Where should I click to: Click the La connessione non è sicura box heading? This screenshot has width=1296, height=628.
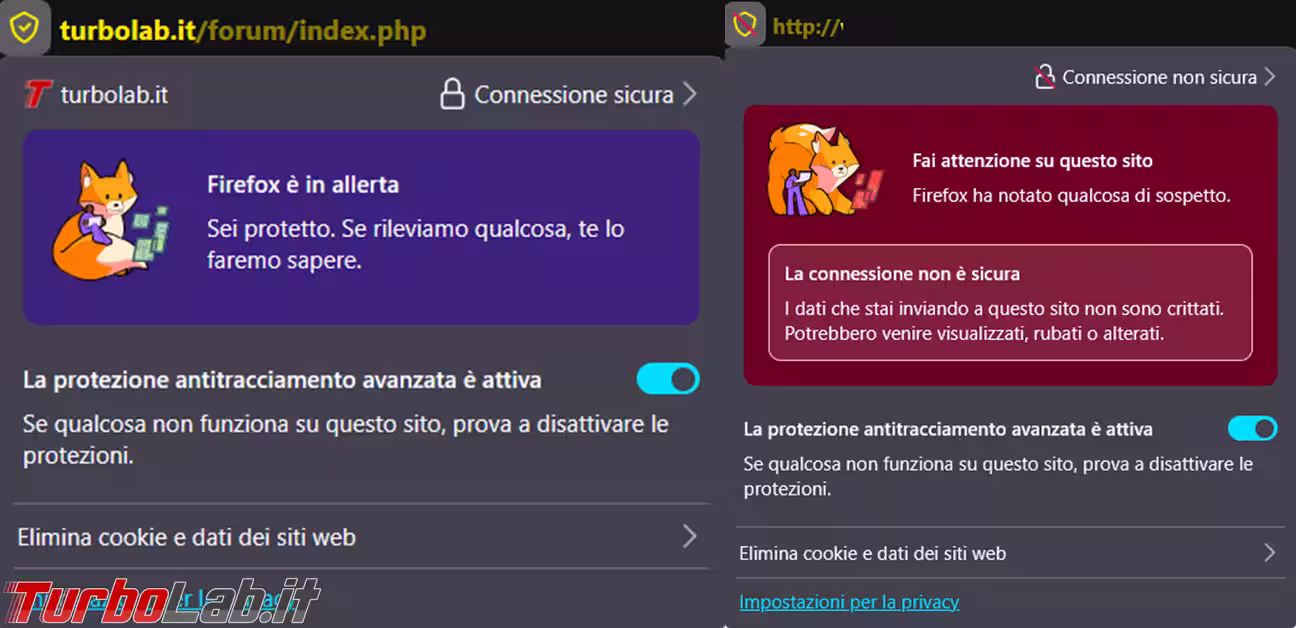902,273
